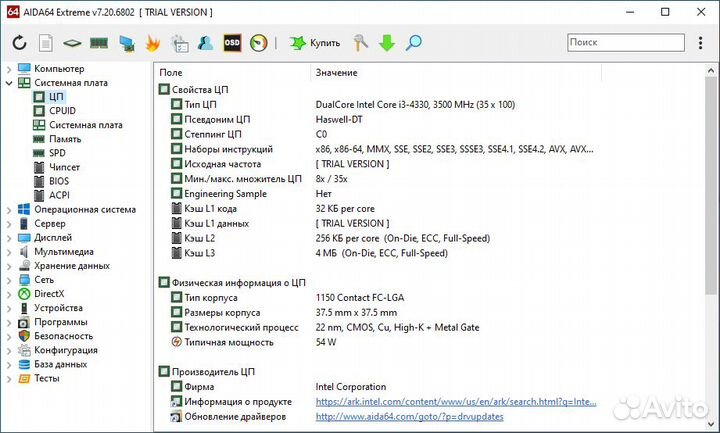Image resolution: width=720 pixels, height=433 pixels.
Task: Open the ark.intel.com product information link
Action: pos(456,402)
